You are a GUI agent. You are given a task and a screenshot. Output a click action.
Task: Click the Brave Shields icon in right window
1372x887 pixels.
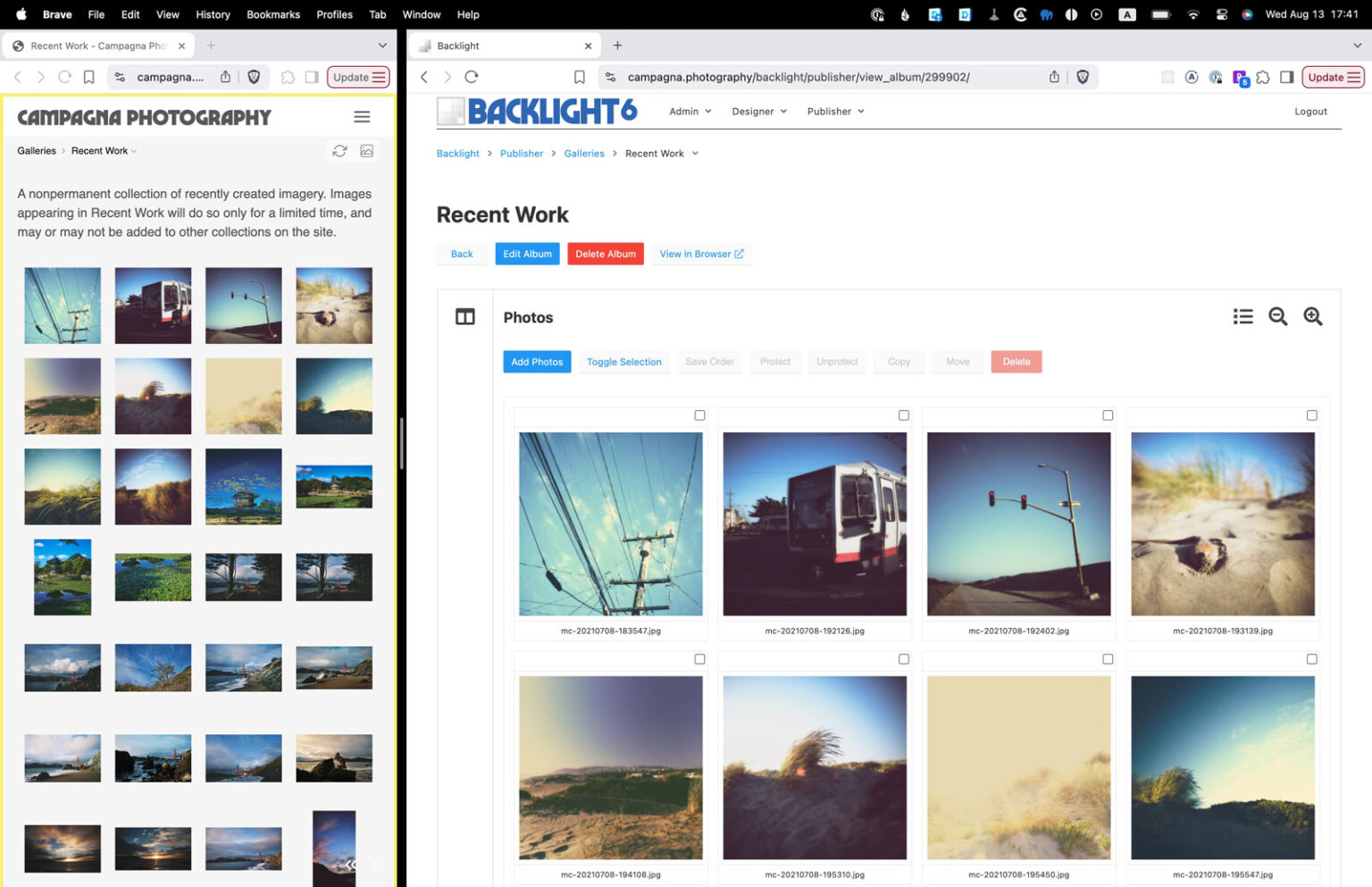(x=1083, y=77)
